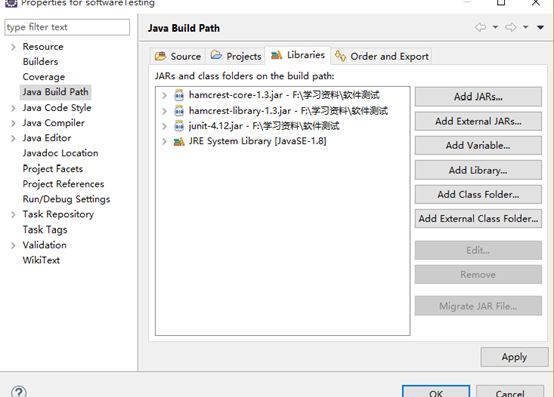554x397 pixels.
Task: Select the Java Compiler label
Action: (54, 123)
